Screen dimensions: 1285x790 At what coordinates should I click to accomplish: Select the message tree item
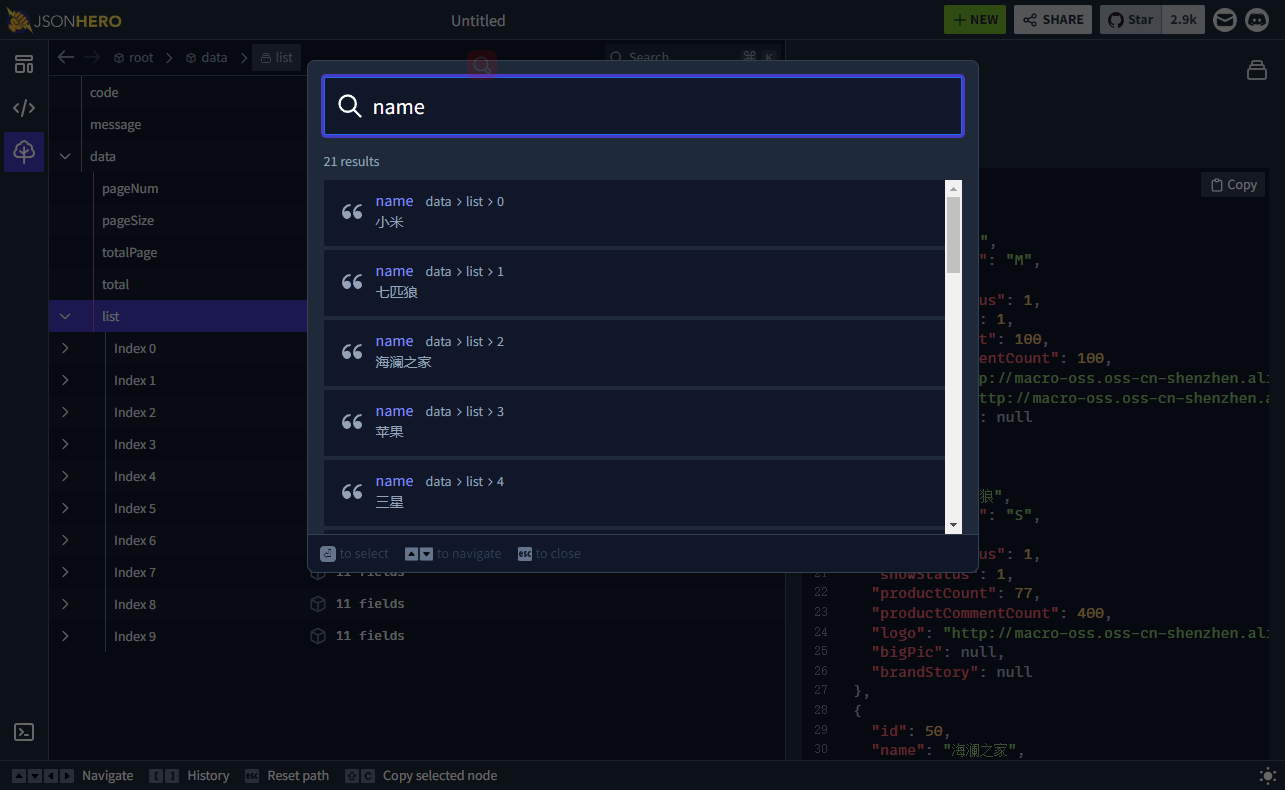click(x=115, y=124)
